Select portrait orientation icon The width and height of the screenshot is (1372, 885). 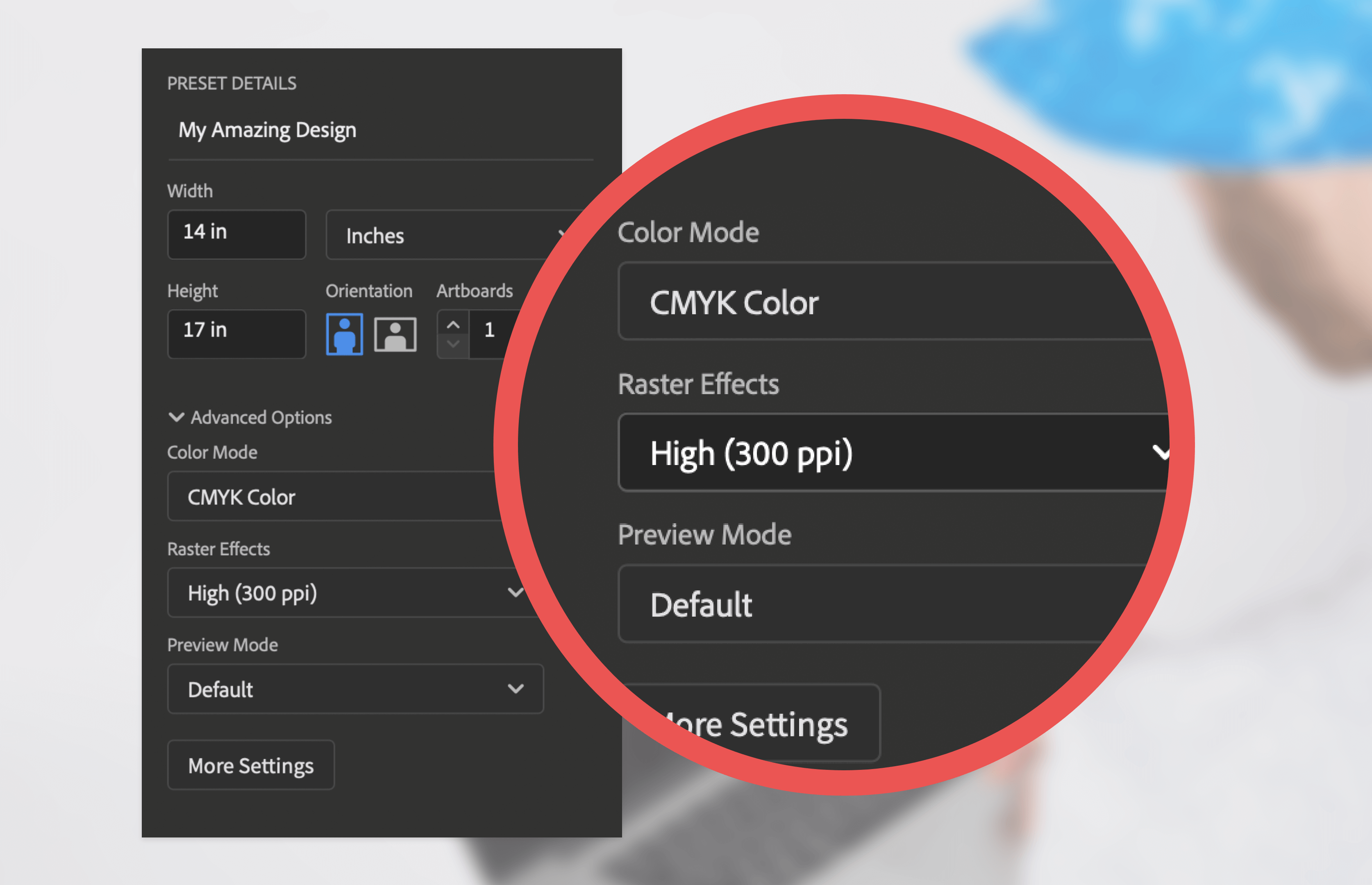(344, 334)
